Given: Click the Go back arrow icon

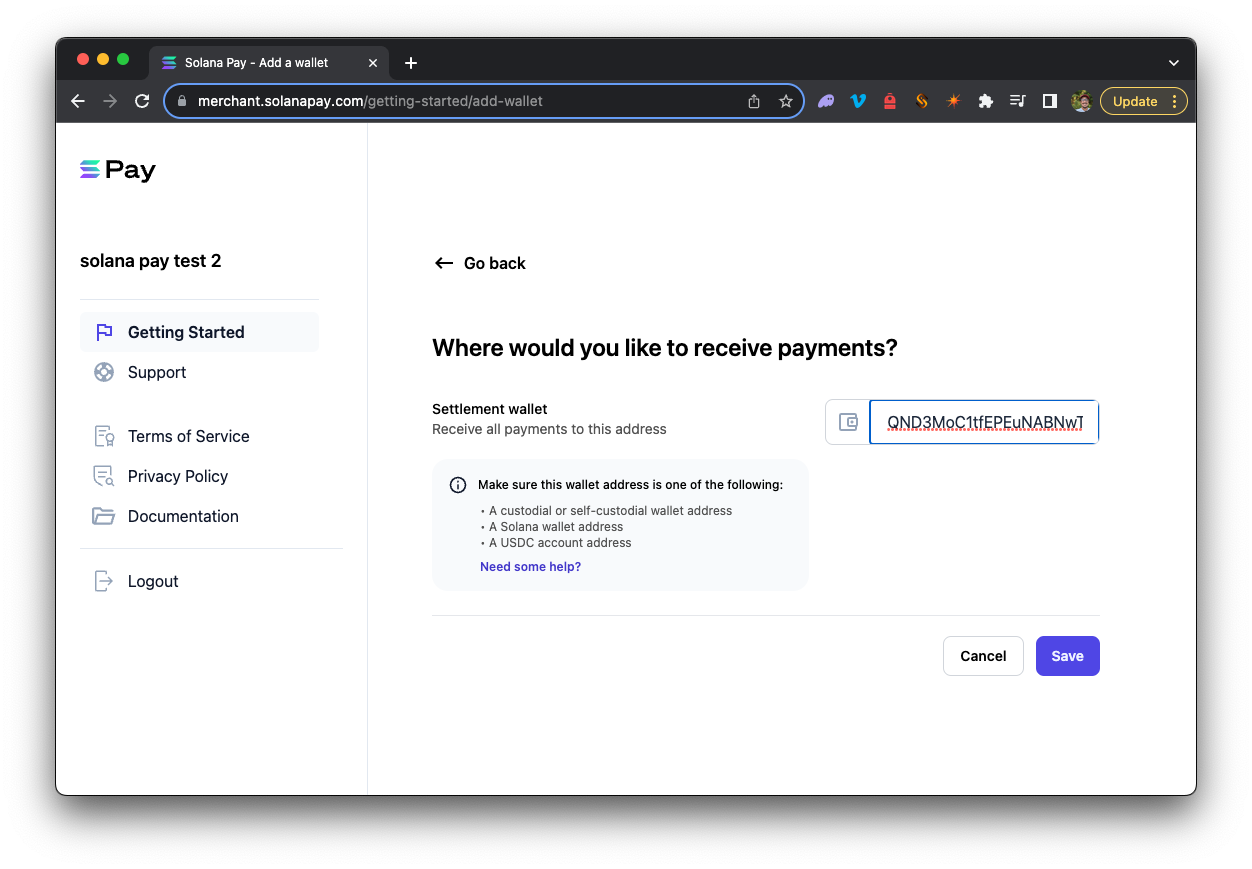Looking at the screenshot, I should [444, 263].
